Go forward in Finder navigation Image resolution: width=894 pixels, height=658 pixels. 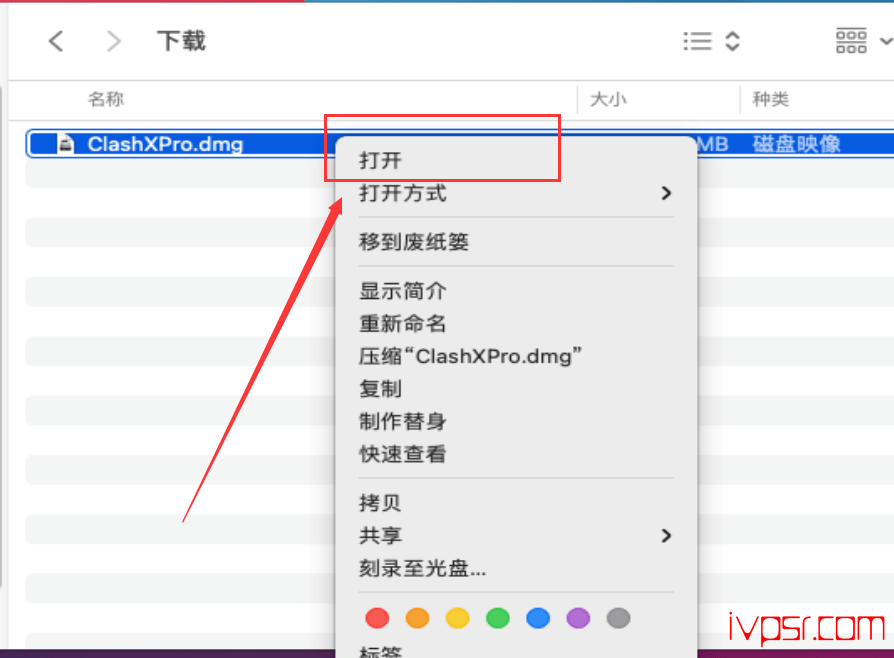(x=114, y=41)
